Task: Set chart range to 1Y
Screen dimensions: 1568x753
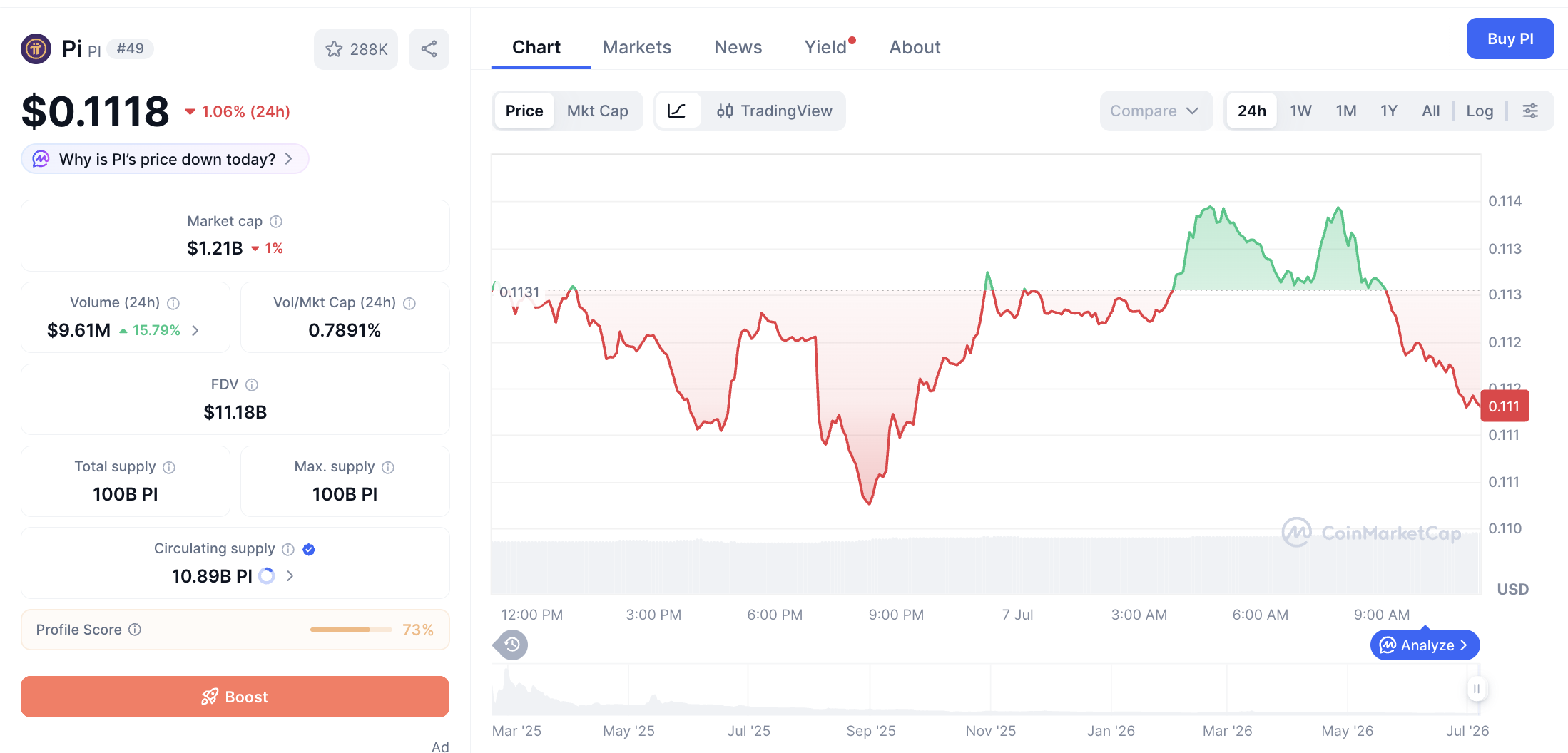Action: tap(1388, 111)
